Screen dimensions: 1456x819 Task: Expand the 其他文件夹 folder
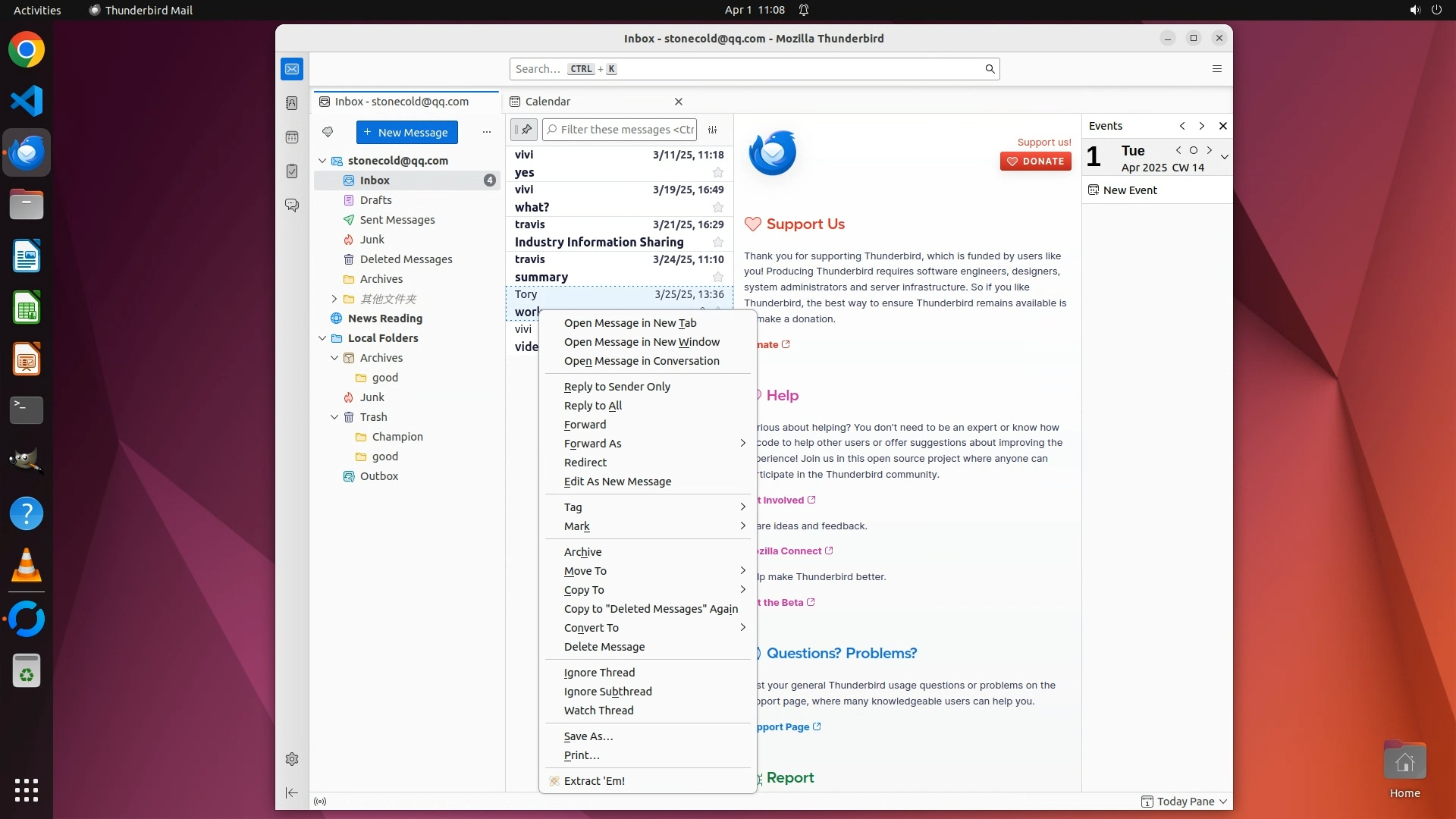coord(334,299)
